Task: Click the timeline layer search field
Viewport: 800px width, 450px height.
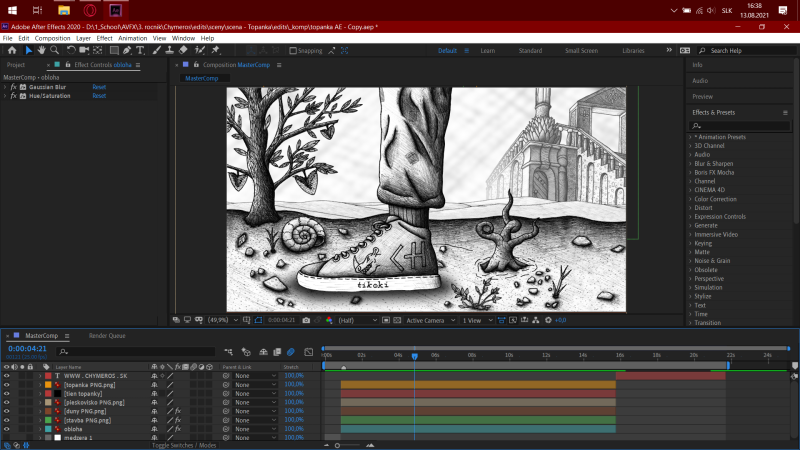Action: click(x=136, y=352)
